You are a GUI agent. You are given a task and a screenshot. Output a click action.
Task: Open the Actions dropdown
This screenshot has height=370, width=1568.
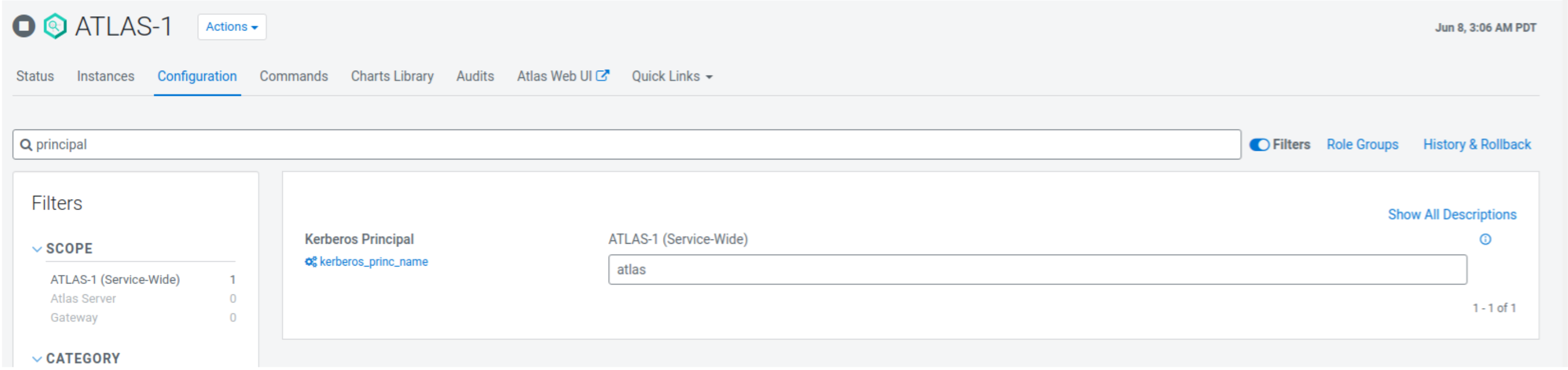232,27
